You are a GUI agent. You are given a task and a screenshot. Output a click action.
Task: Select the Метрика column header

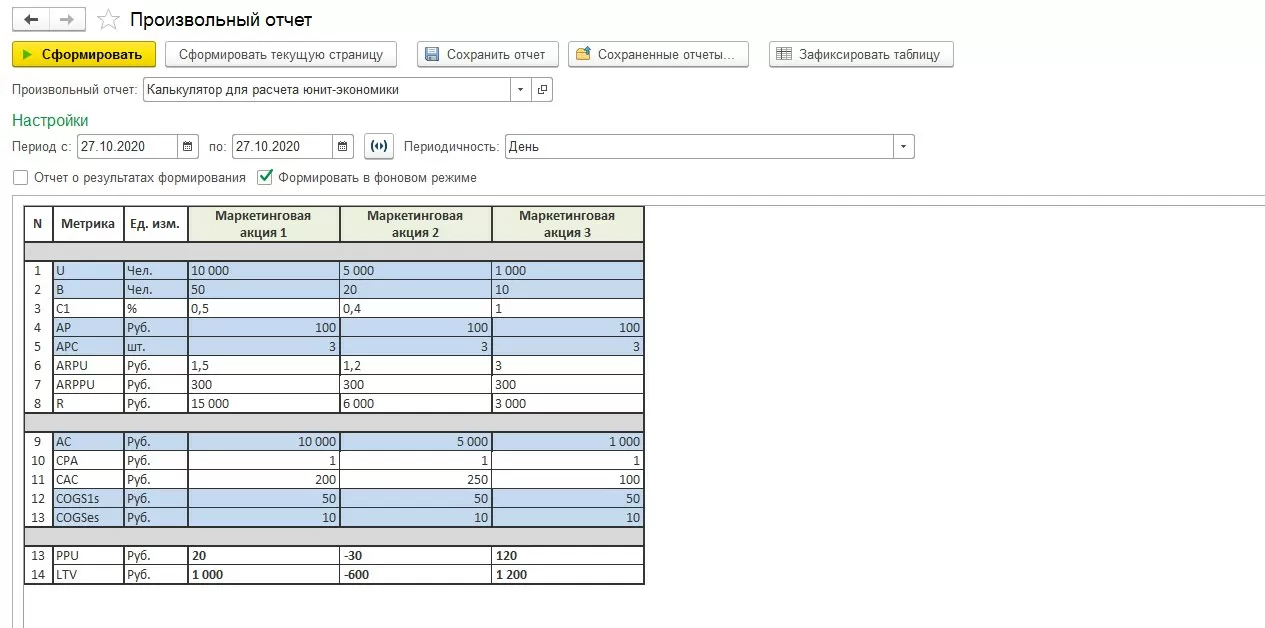(88, 224)
